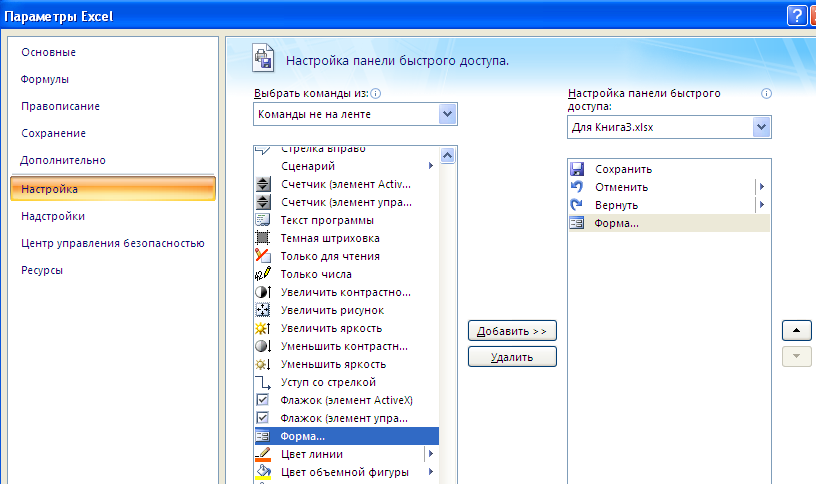The height and width of the screenshot is (484, 816).
Task: Click the info icon beside Настройка панели быстрого доступа
Action: pyautogui.click(x=766, y=94)
